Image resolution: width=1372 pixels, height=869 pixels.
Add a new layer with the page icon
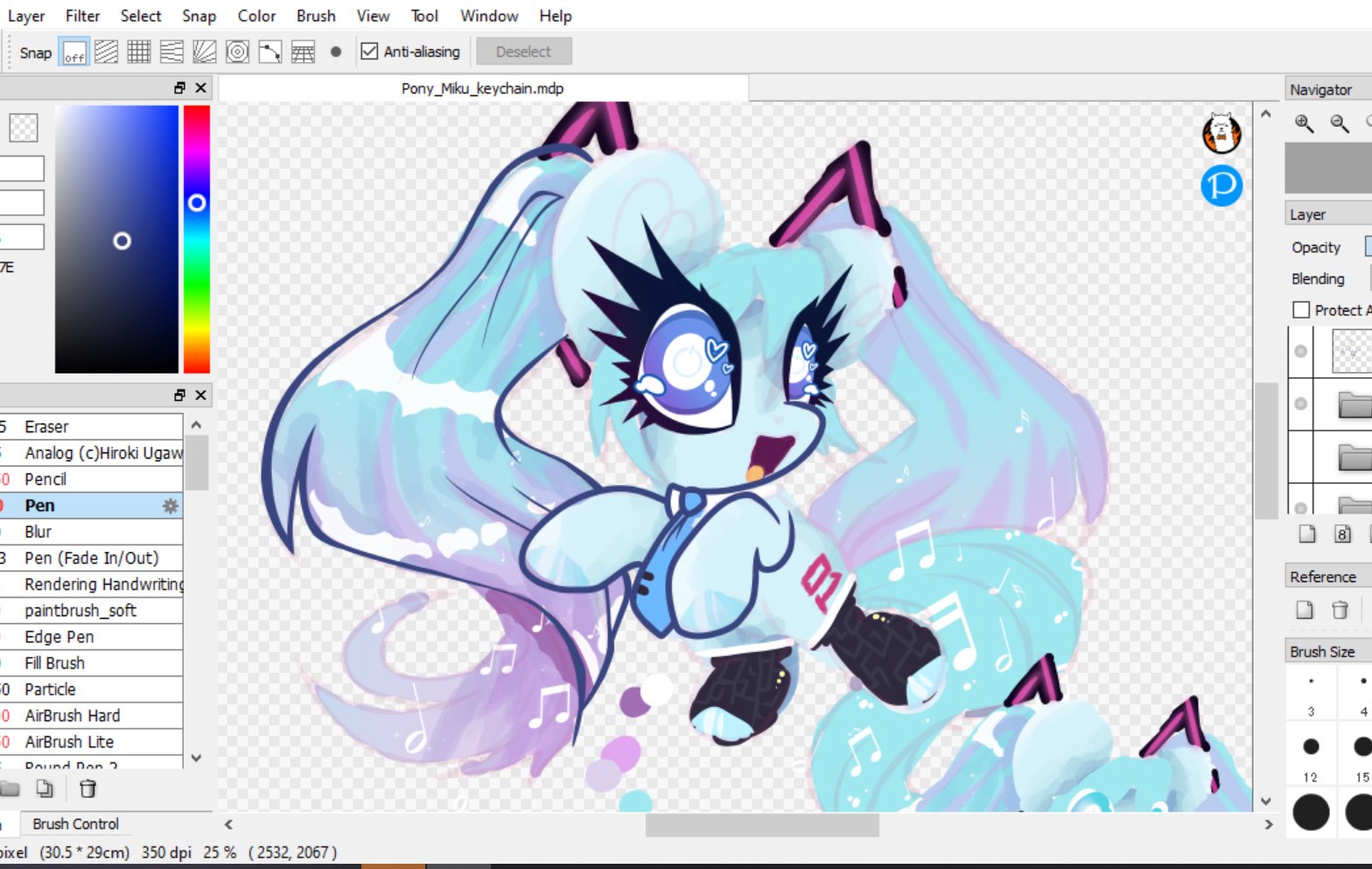pyautogui.click(x=1307, y=534)
